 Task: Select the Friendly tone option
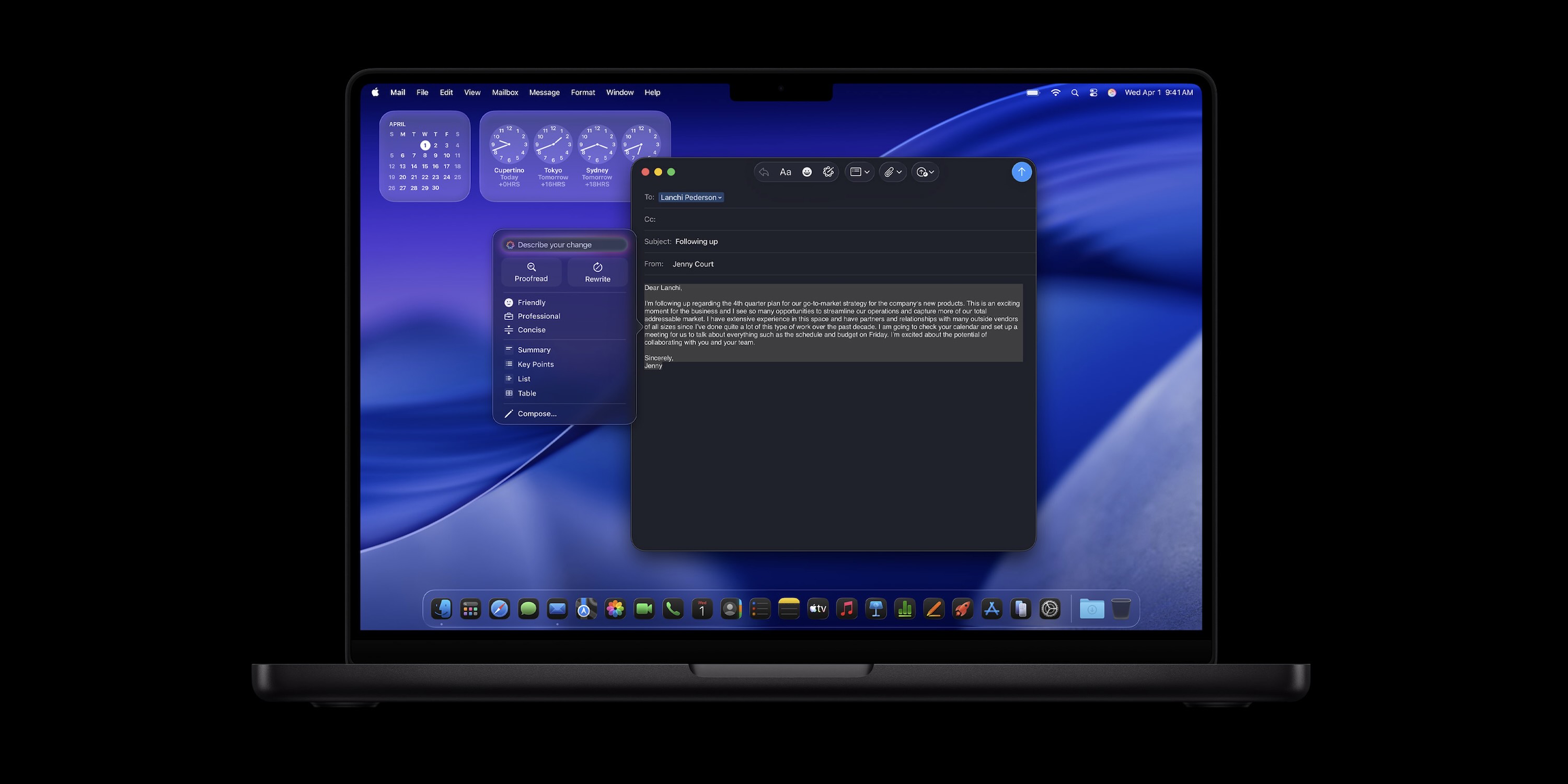(x=531, y=302)
